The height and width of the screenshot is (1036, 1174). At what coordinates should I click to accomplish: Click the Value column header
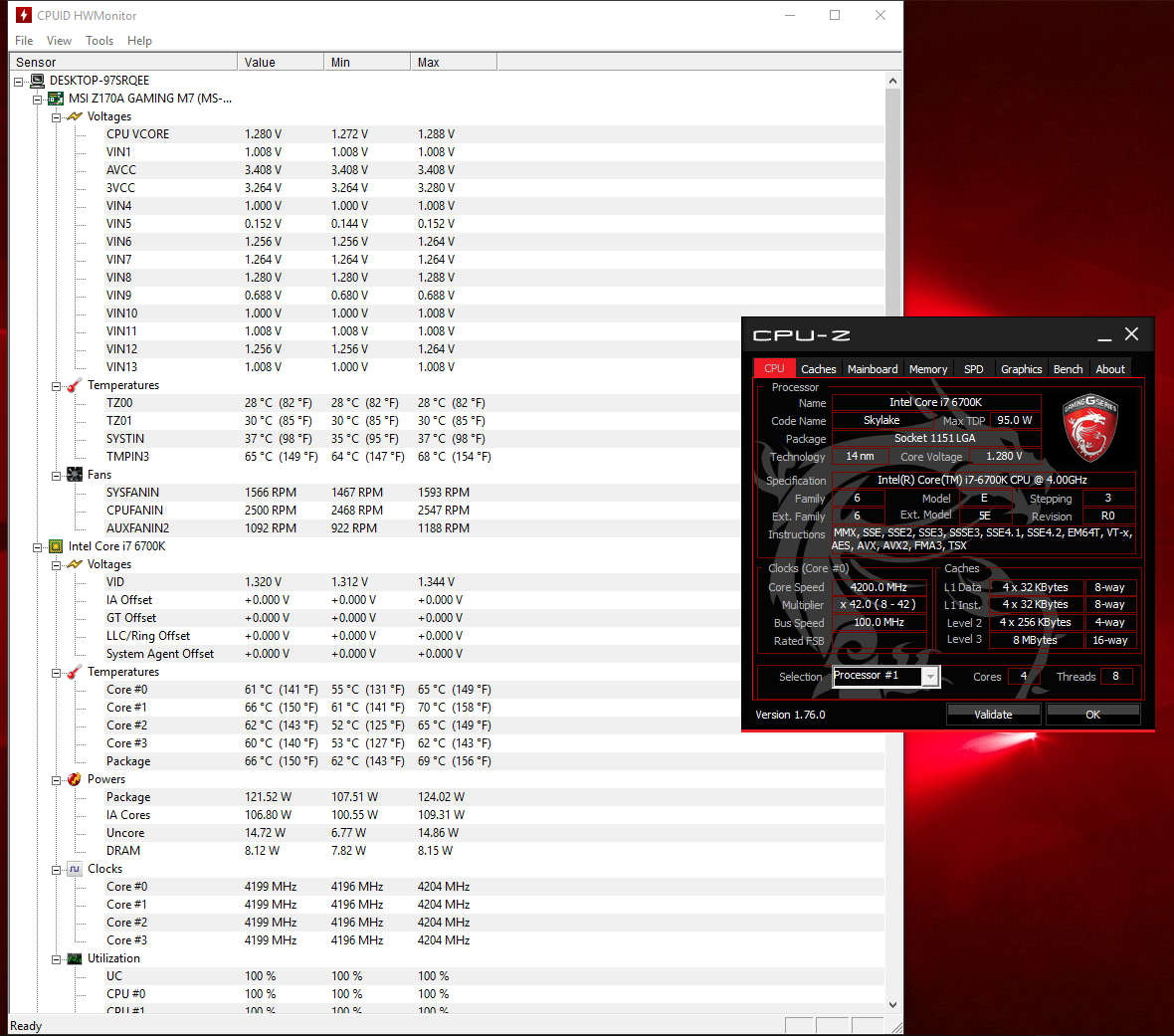coord(281,62)
